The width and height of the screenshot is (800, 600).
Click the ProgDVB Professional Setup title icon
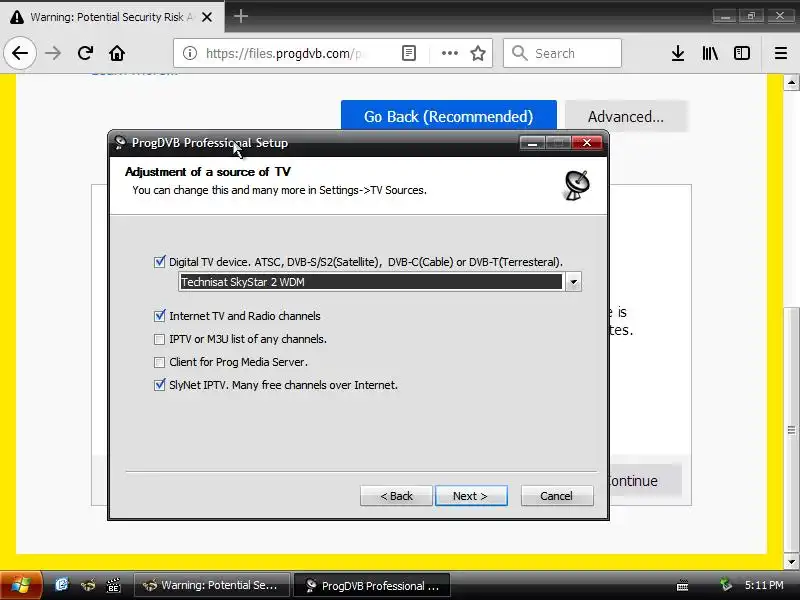point(120,142)
